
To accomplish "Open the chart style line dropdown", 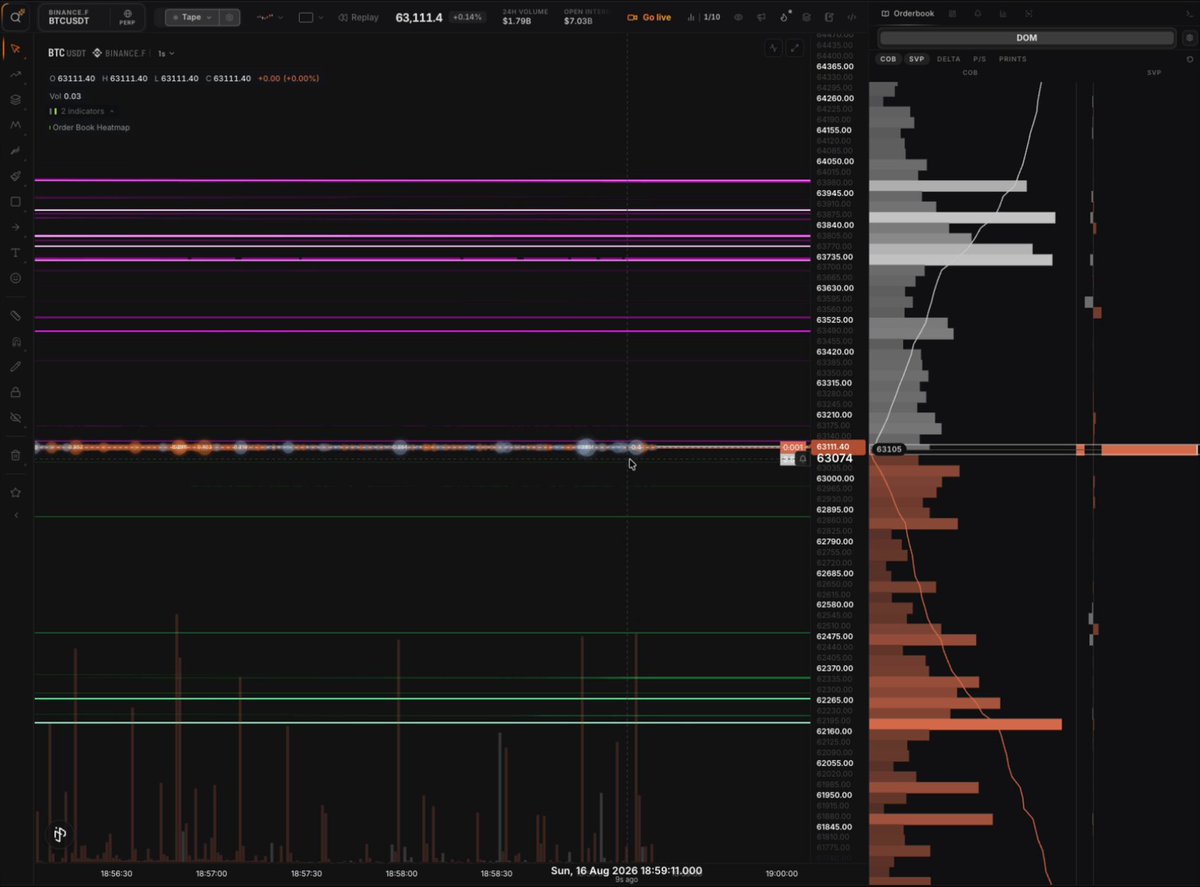I will [269, 17].
